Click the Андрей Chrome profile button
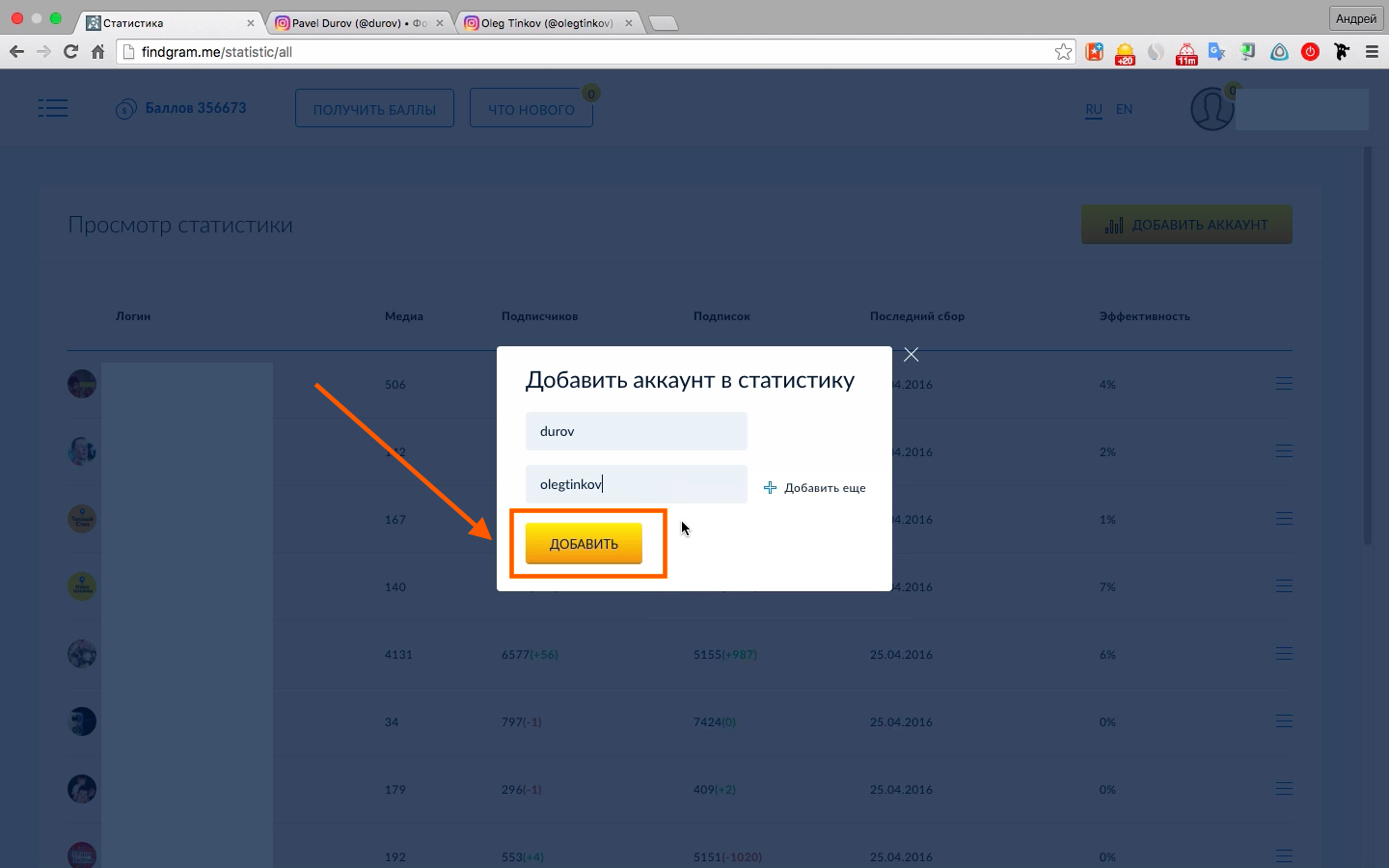1389x868 pixels. point(1356,18)
